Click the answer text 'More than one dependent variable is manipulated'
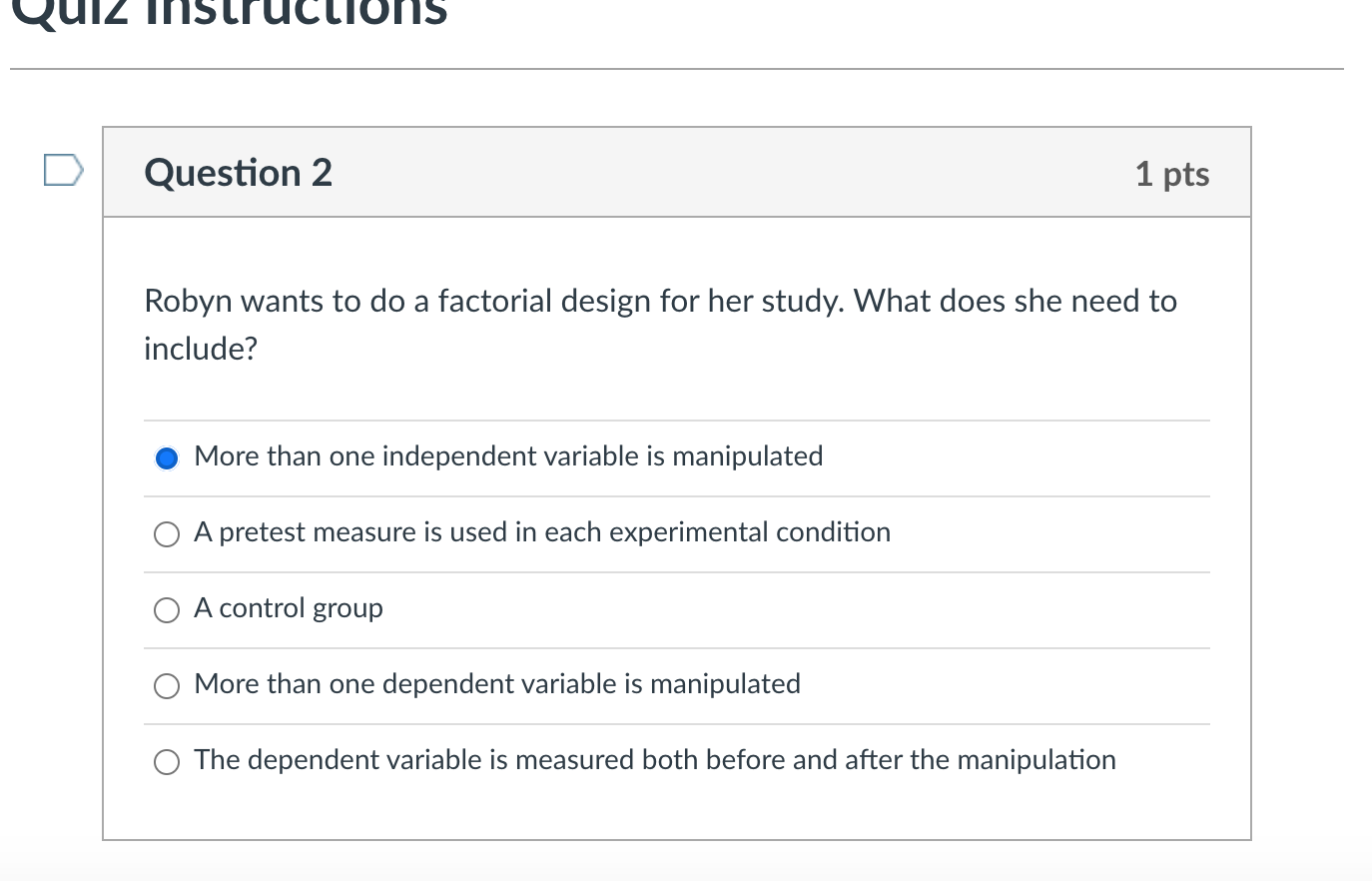Viewport: 1372px width, 881px height. coord(497,684)
